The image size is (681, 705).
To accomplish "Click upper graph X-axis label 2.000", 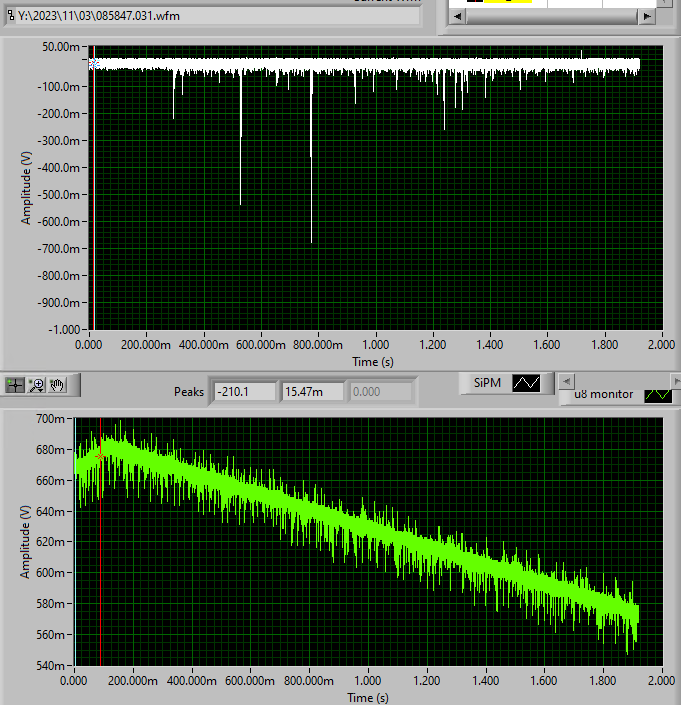I will [x=661, y=345].
